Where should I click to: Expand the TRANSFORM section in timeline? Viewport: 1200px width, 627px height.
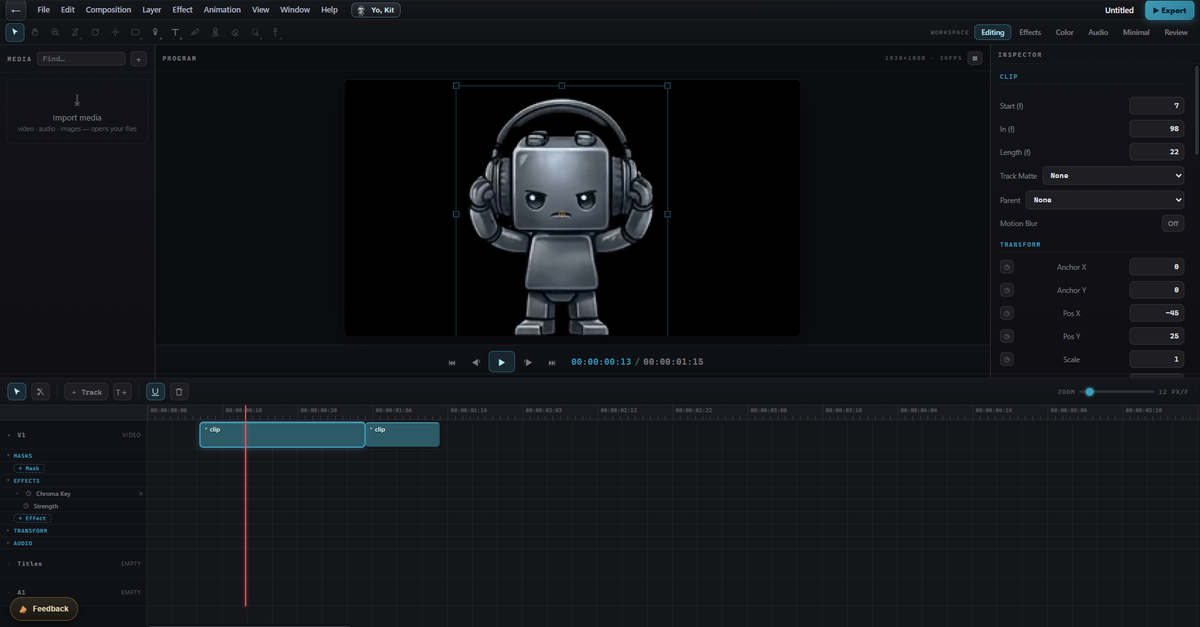tap(8, 531)
